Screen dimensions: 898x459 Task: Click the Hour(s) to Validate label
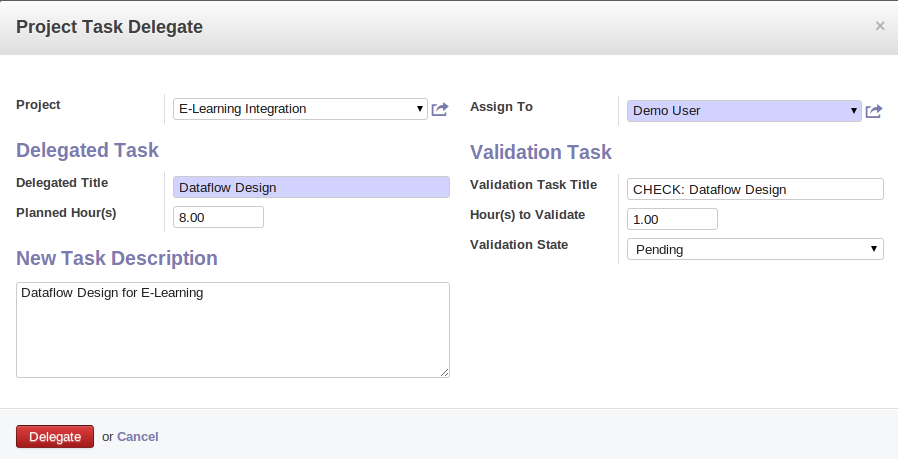pos(527,215)
